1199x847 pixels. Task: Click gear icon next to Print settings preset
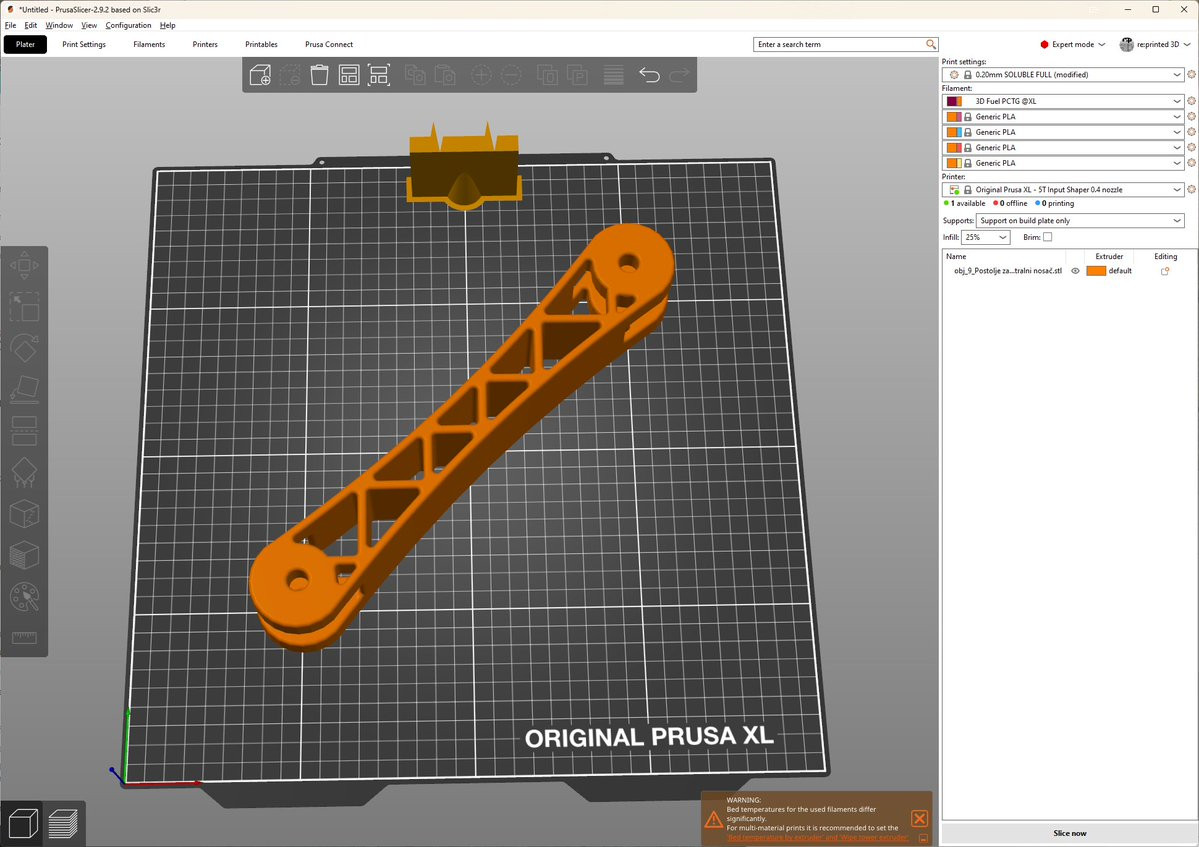click(1191, 74)
